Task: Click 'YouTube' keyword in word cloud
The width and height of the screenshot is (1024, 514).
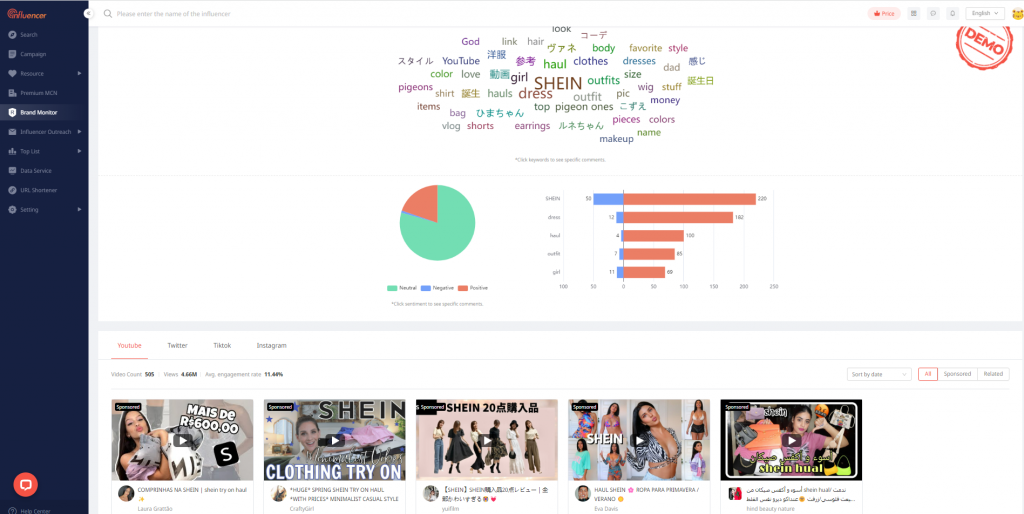Action: (460, 61)
